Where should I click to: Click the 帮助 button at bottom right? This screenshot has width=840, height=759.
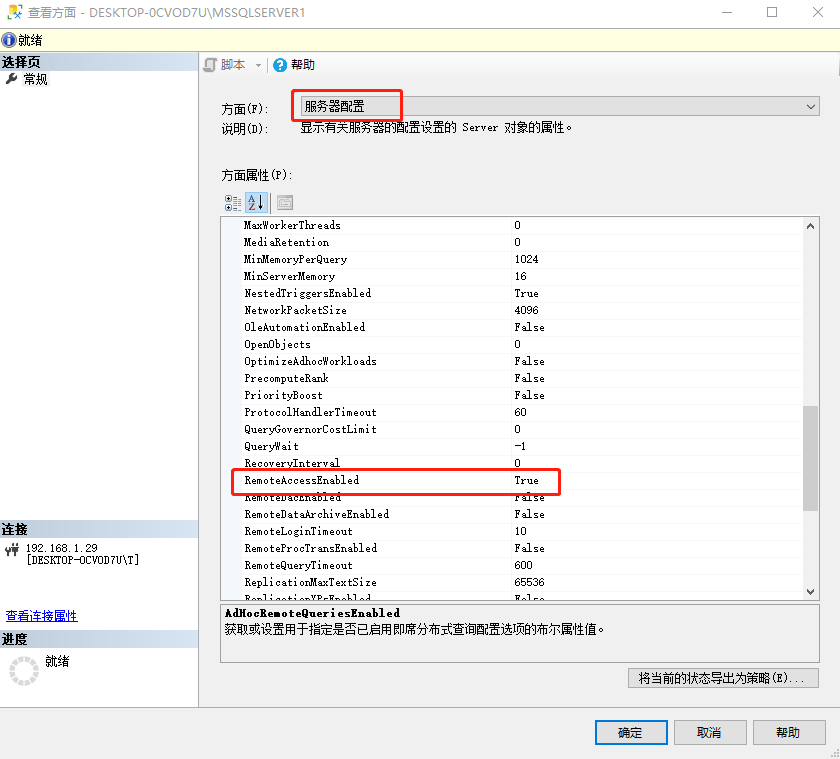click(788, 732)
